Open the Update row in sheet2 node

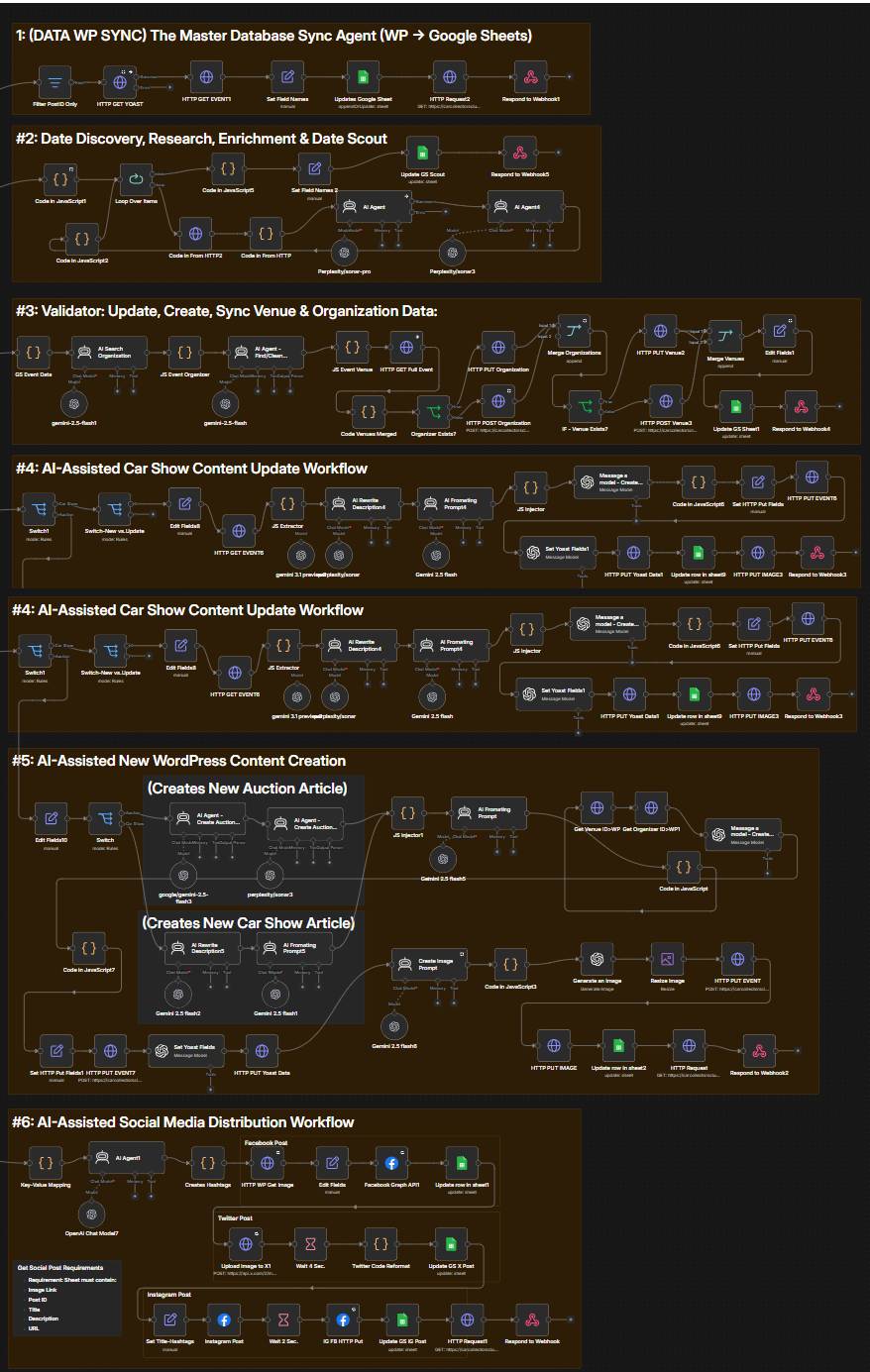[x=618, y=1045]
